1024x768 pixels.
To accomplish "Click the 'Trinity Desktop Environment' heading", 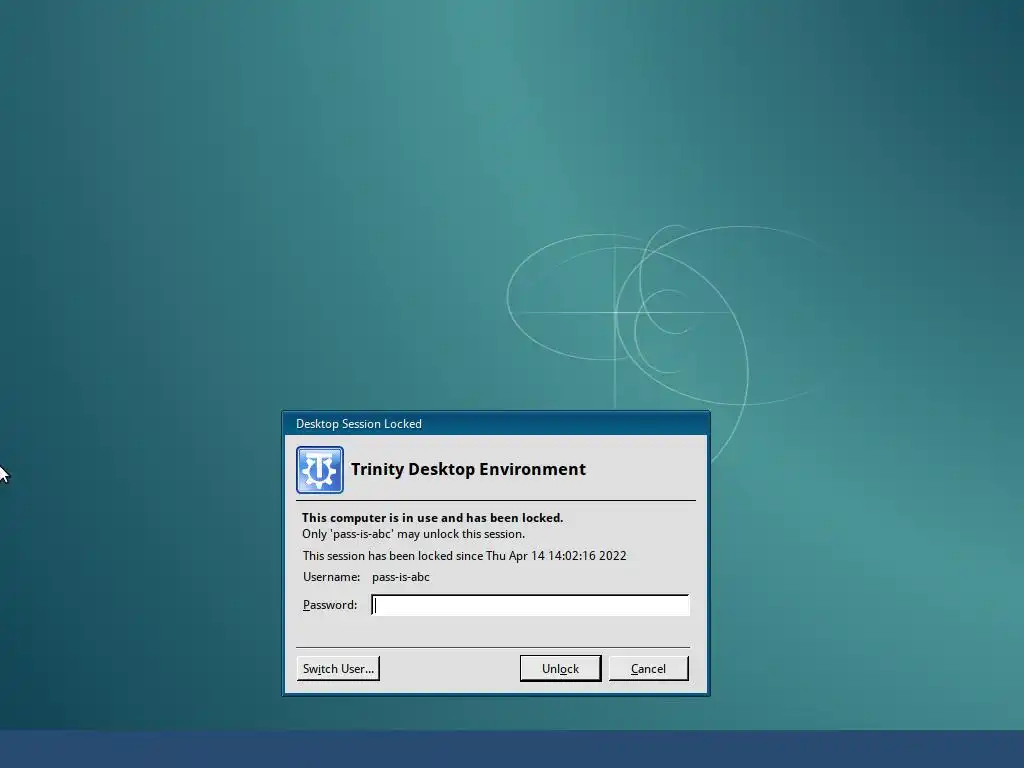I will coord(468,469).
